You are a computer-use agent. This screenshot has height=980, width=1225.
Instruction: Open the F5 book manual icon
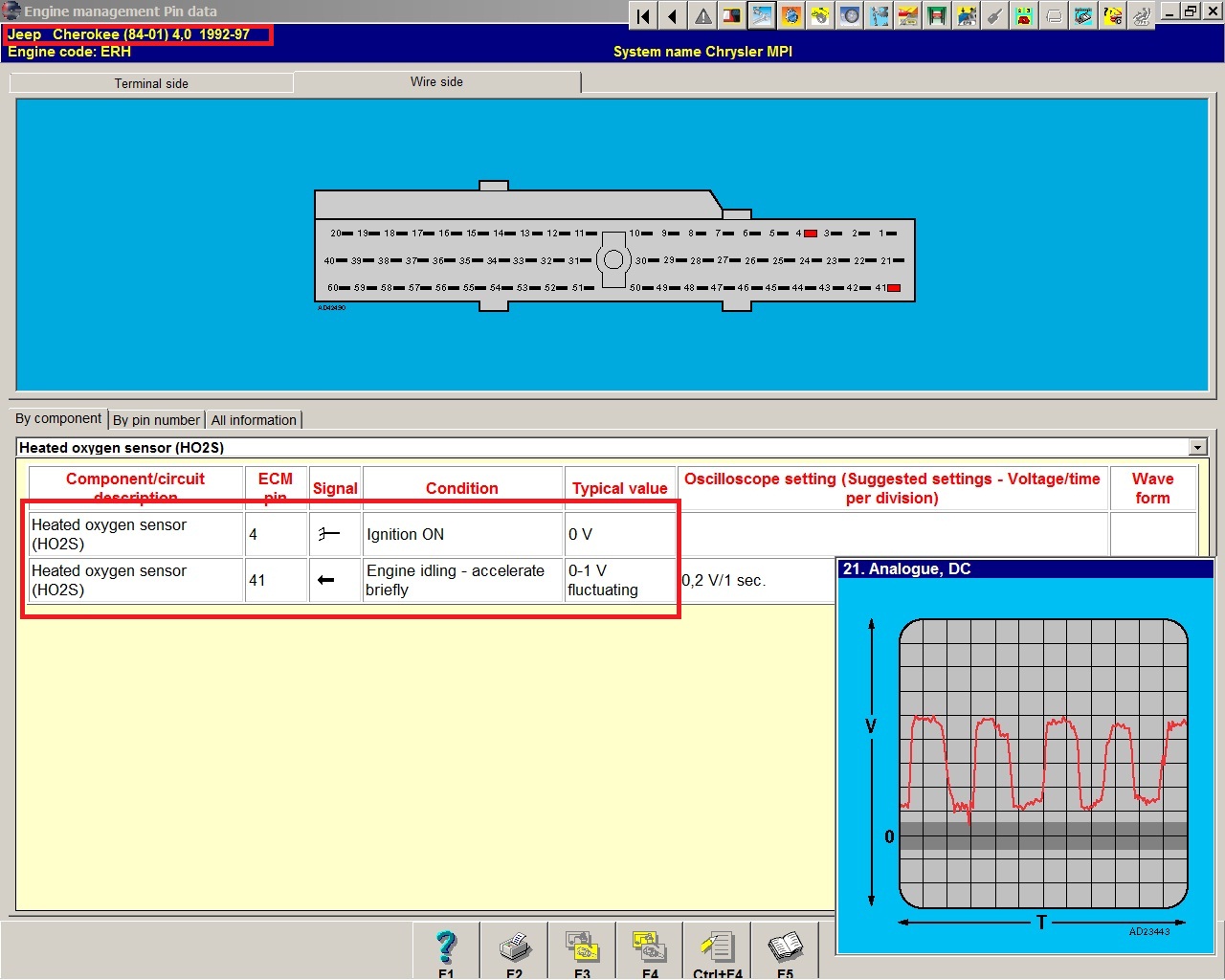tap(785, 947)
